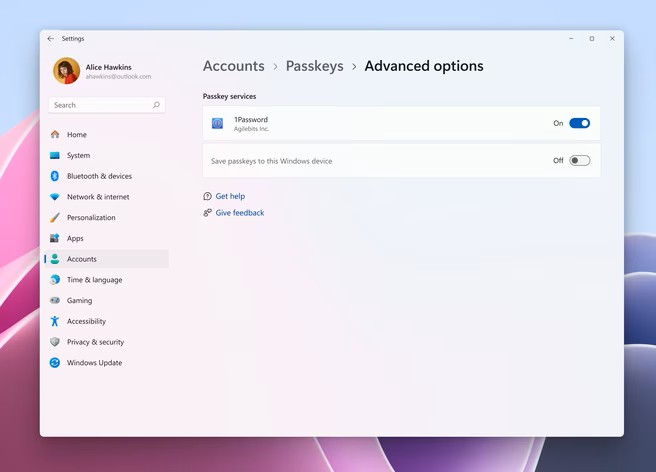The image size is (656, 472).
Task: Open Gaming settings from sidebar
Action: click(x=79, y=301)
